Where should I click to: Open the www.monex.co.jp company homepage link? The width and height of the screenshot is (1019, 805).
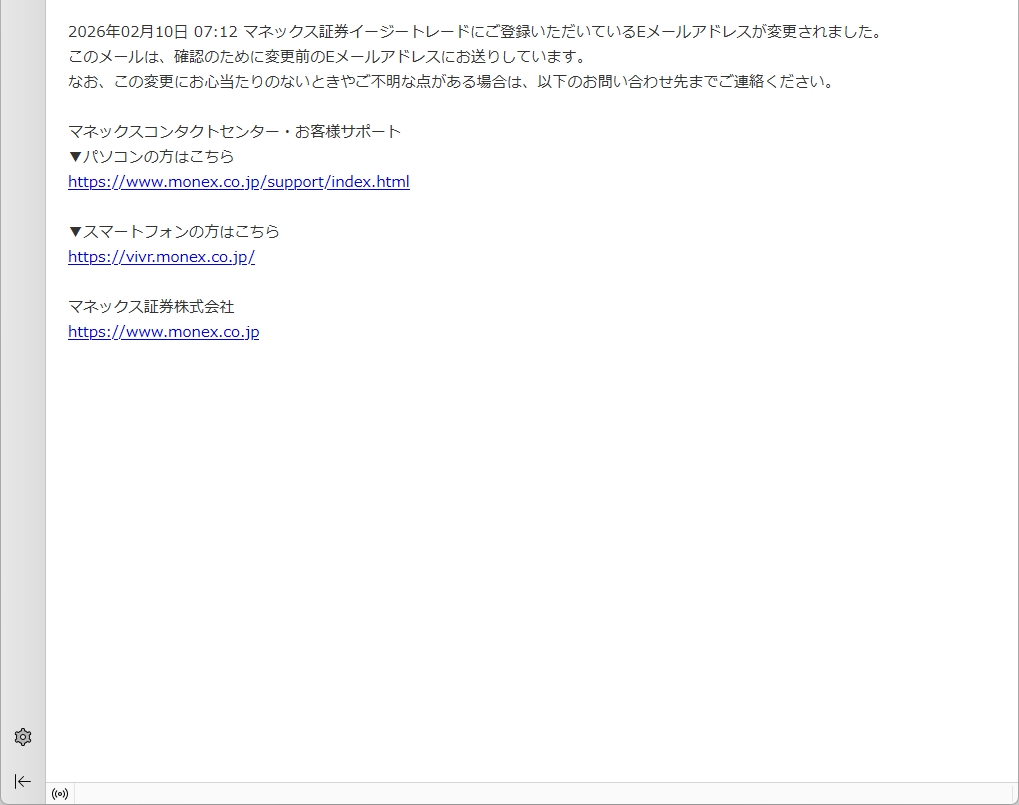(x=163, y=332)
